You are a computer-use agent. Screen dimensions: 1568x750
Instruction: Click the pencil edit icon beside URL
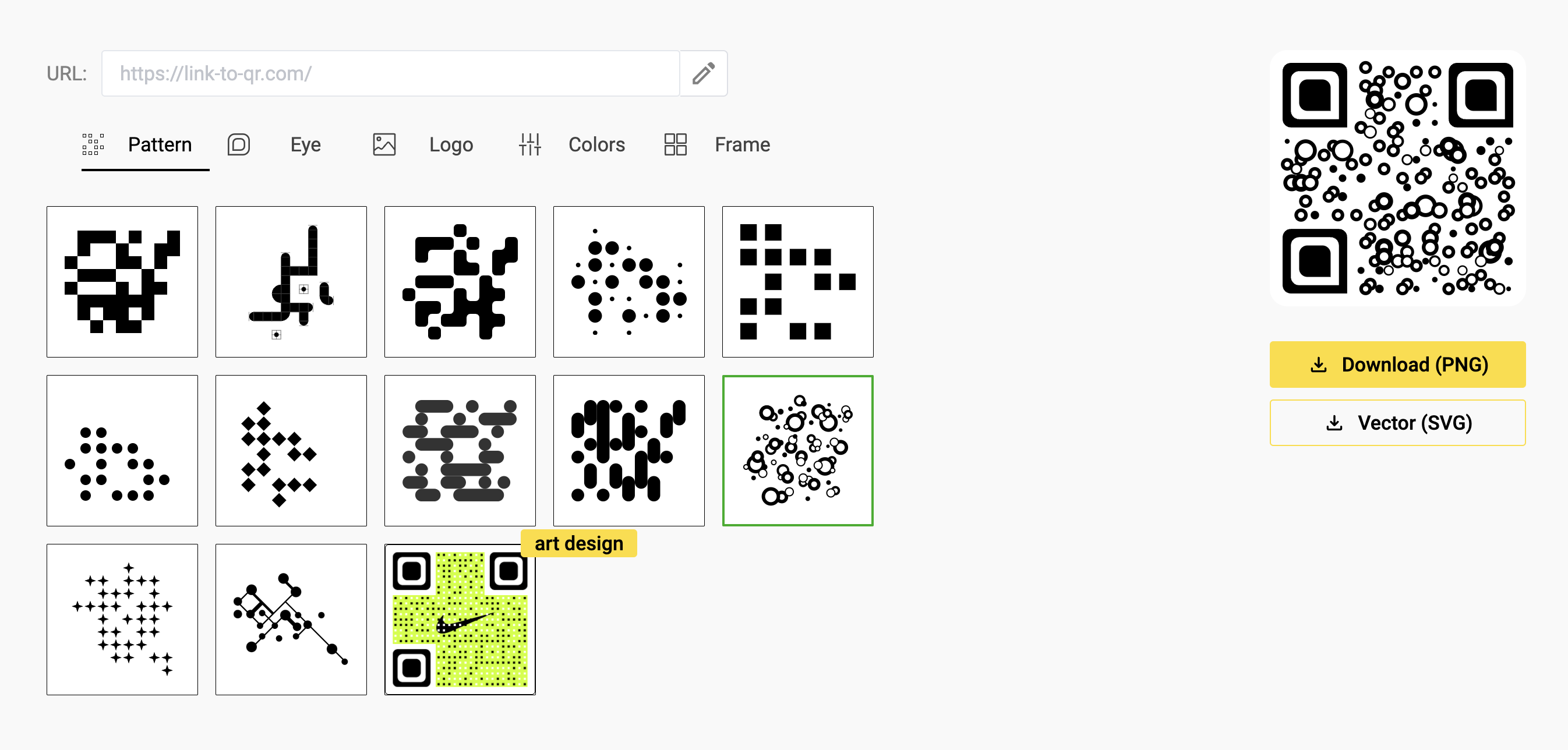pos(703,73)
